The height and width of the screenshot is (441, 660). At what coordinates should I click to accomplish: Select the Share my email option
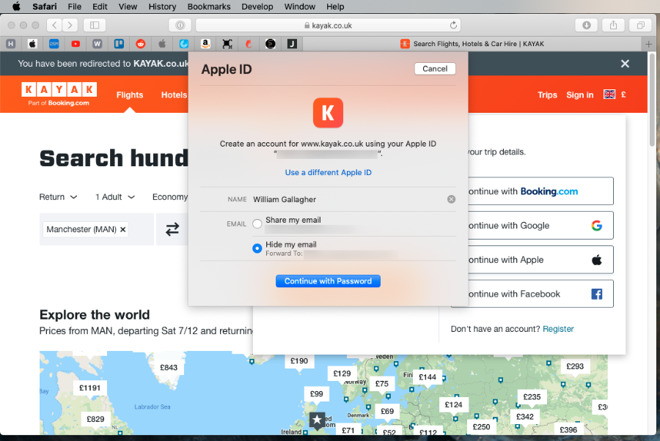(x=257, y=223)
